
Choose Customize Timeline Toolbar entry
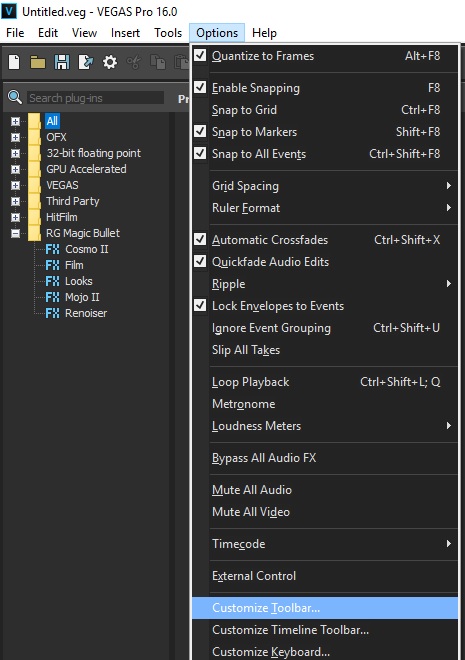point(325,630)
